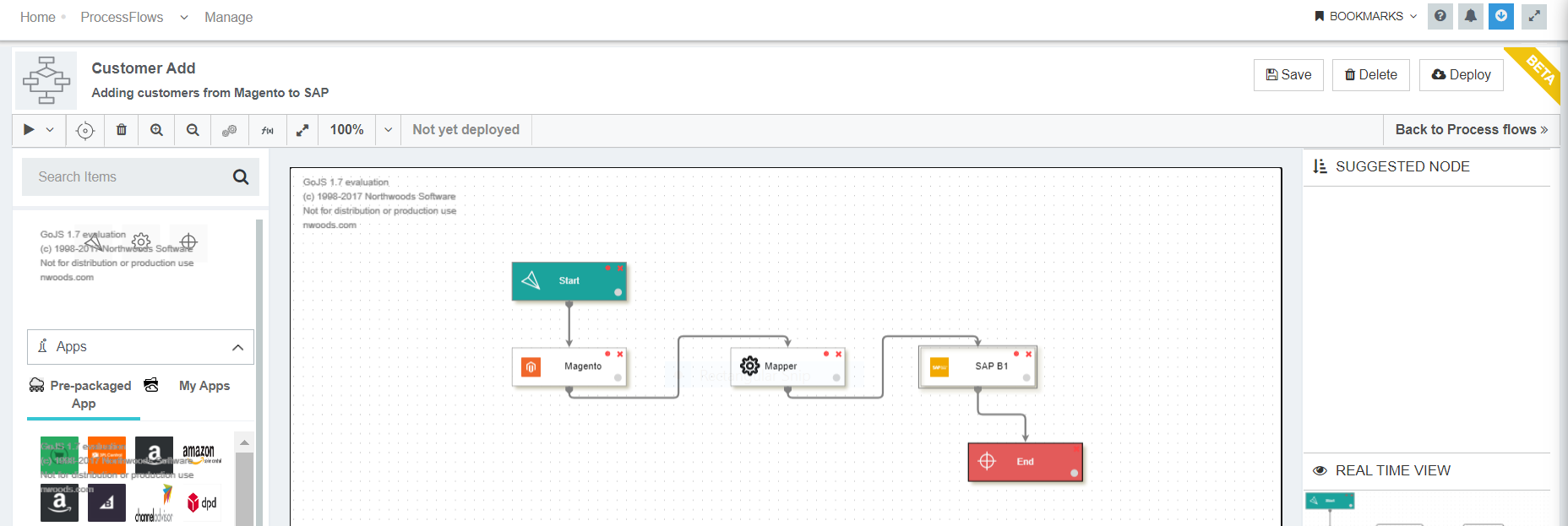
Task: Open the f(x) function tool
Action: pyautogui.click(x=267, y=130)
